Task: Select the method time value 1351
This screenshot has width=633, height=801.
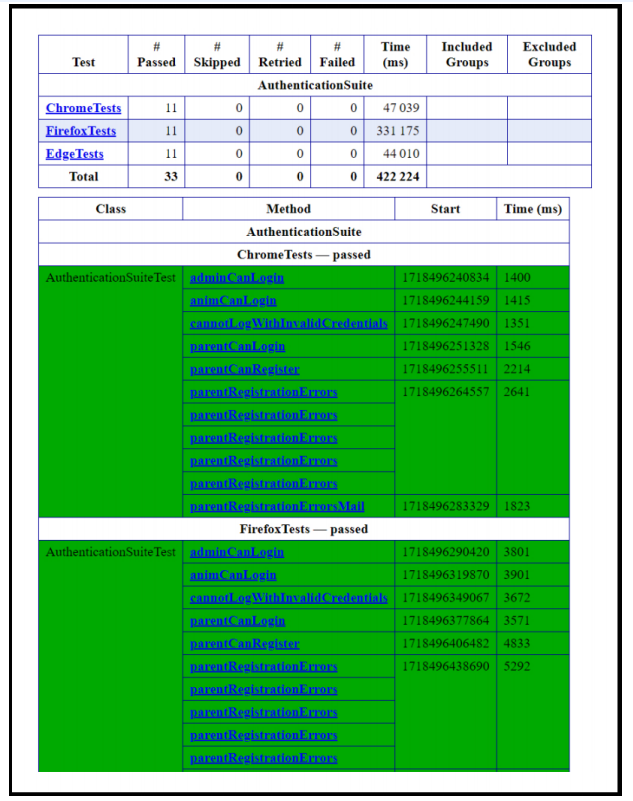Action: tap(517, 323)
